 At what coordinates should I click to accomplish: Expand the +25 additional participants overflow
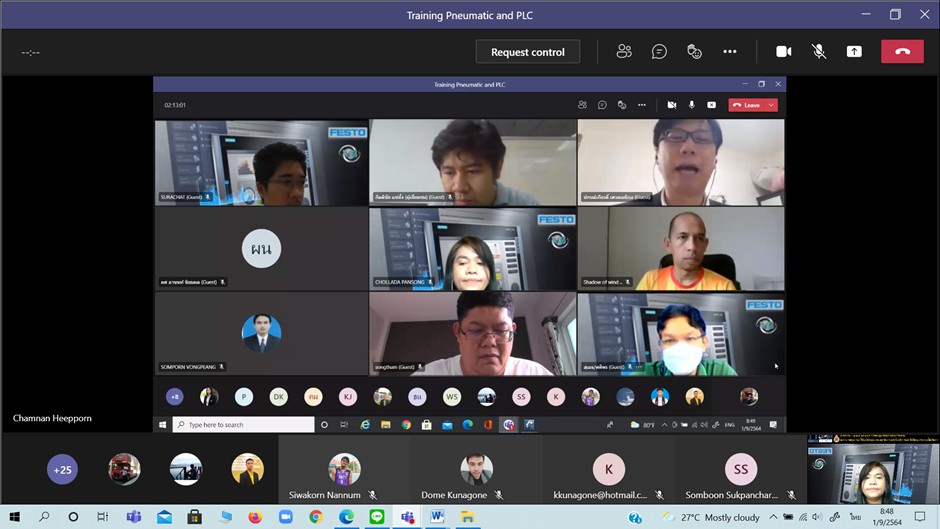click(62, 469)
